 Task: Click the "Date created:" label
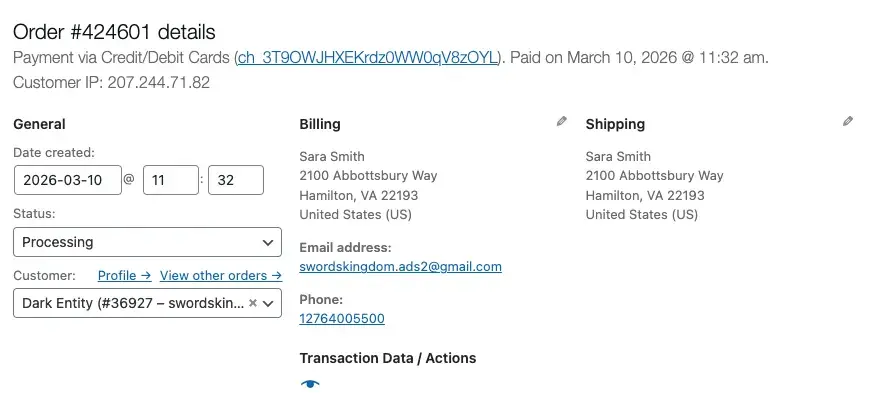[54, 153]
